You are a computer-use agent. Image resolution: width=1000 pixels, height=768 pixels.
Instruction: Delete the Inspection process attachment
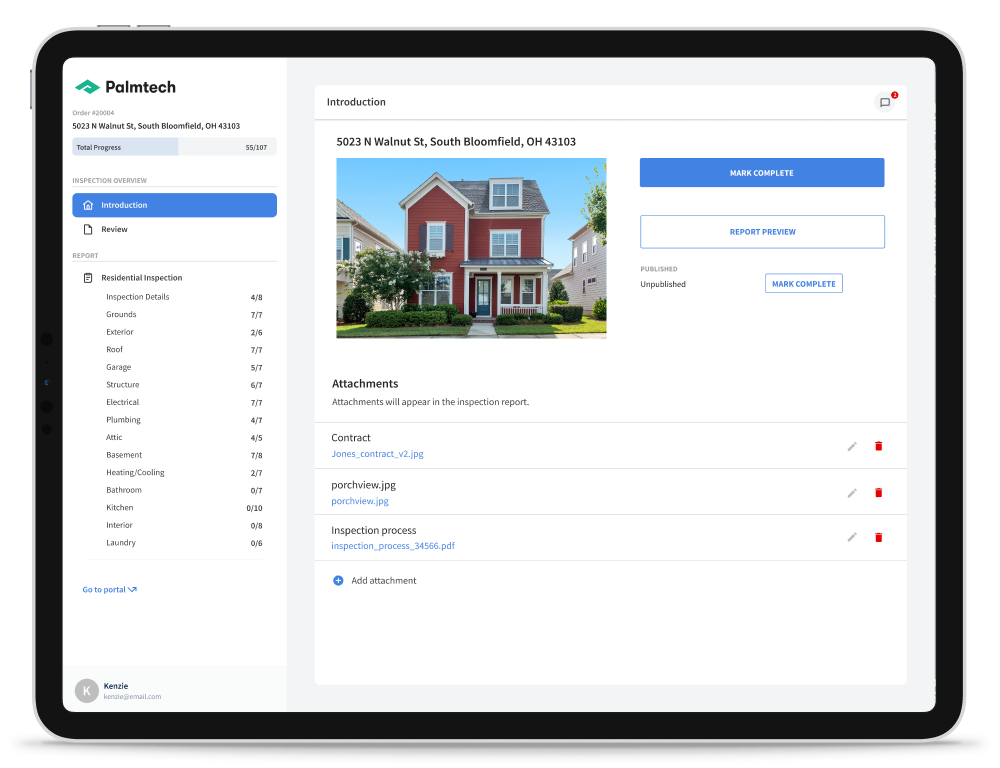click(x=878, y=537)
